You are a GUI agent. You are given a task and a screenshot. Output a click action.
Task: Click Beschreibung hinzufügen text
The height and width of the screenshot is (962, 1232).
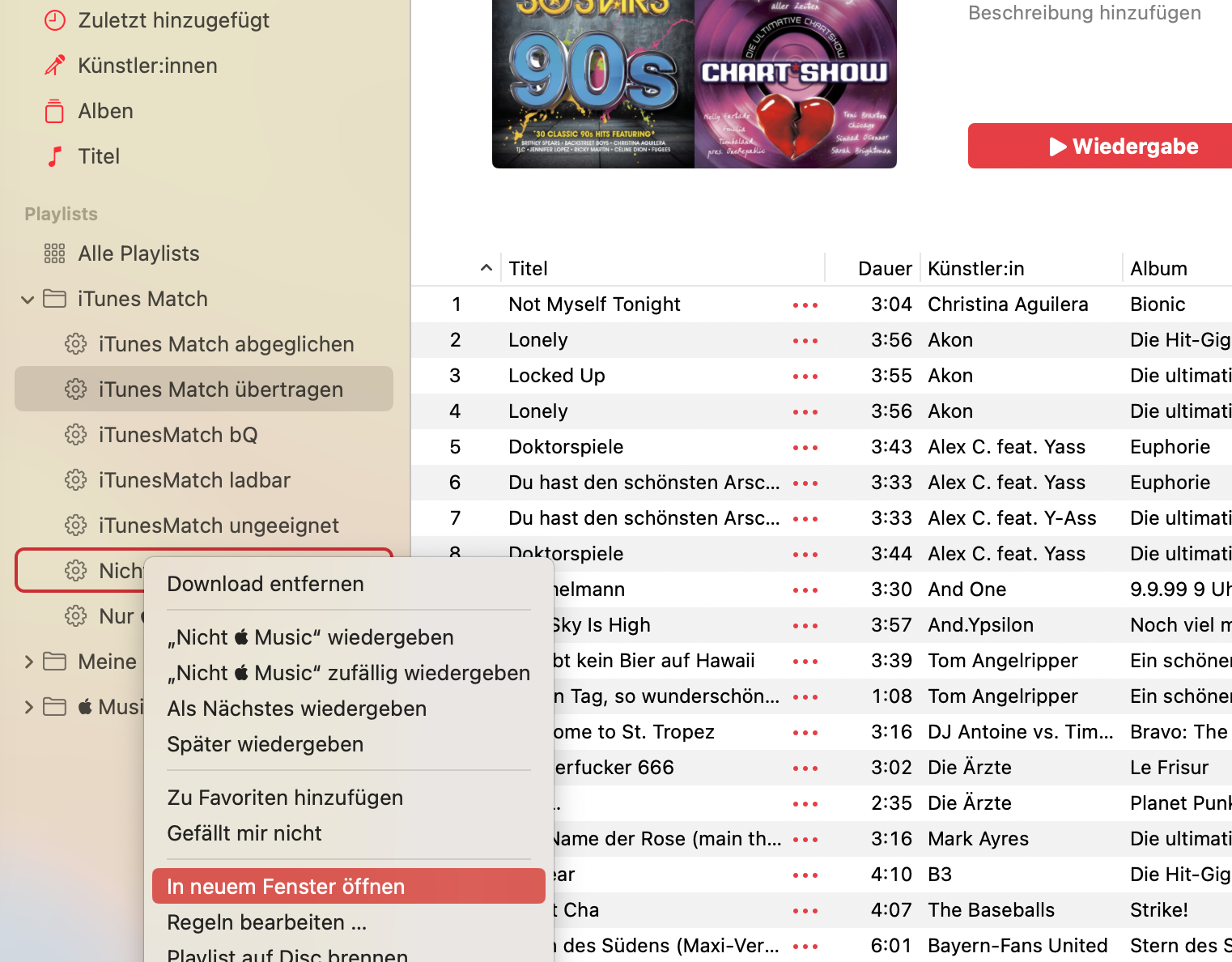coord(1084,13)
